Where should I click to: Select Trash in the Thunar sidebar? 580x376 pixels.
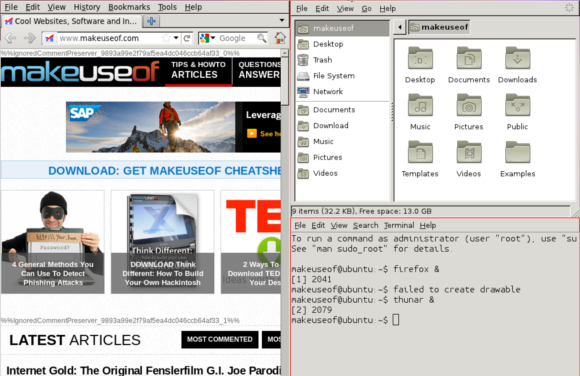tap(342, 60)
